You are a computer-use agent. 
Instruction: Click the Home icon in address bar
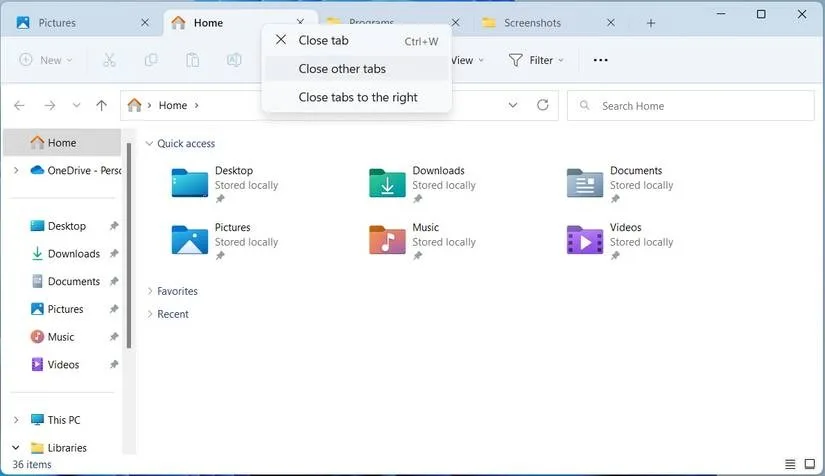click(x=134, y=105)
